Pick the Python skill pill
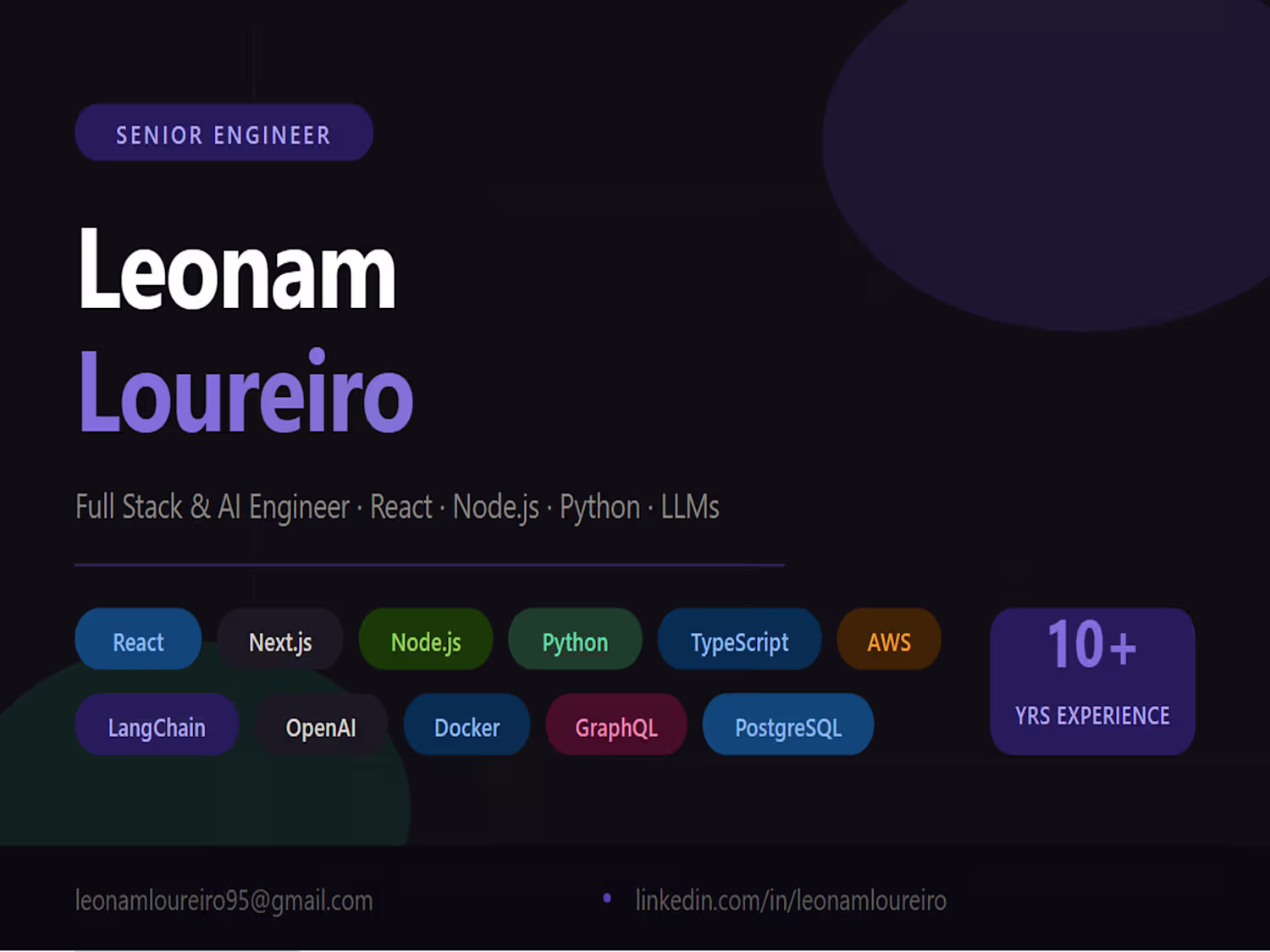The height and width of the screenshot is (952, 1270). [575, 640]
